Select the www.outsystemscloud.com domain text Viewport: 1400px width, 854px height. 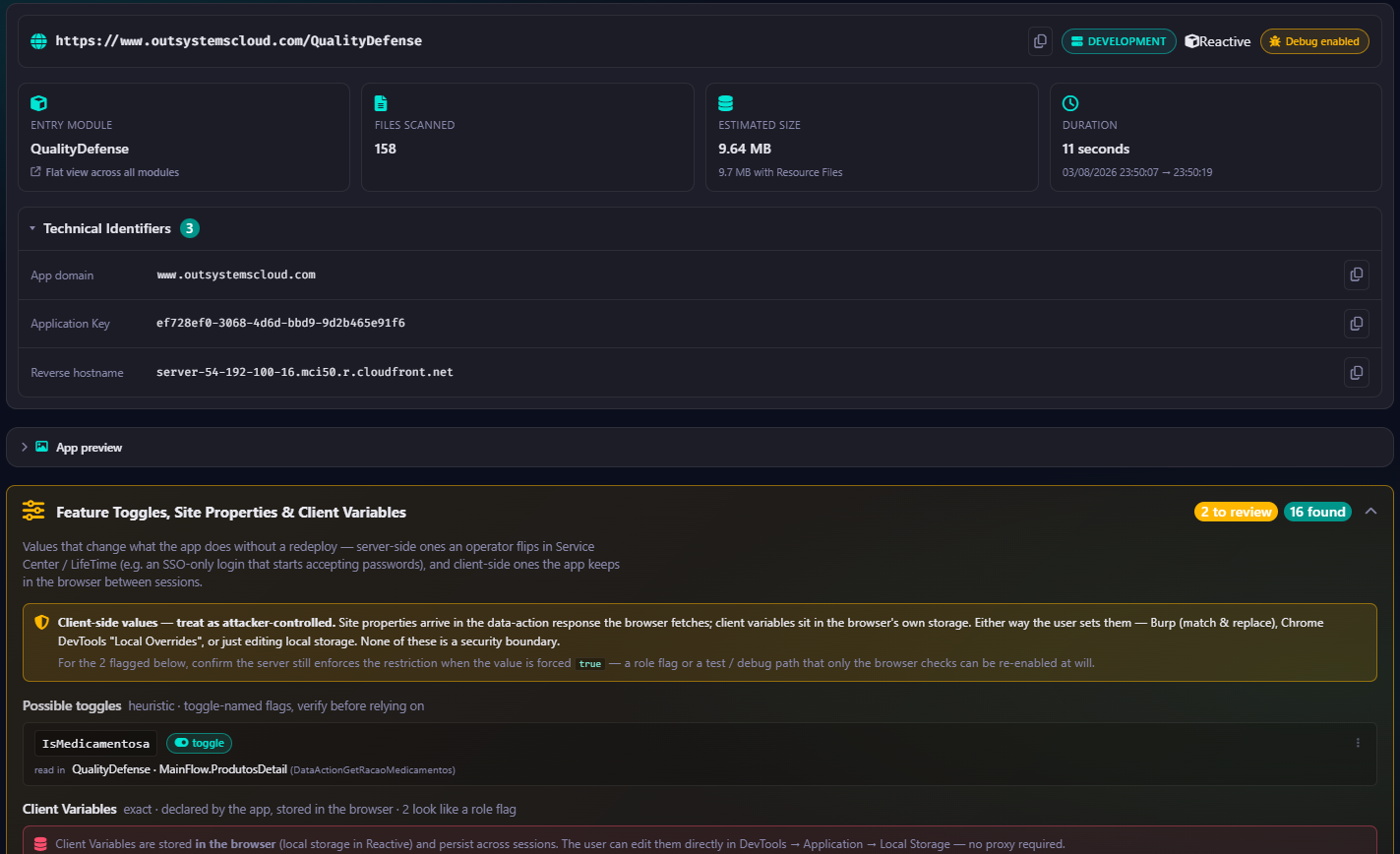pyautogui.click(x=236, y=274)
